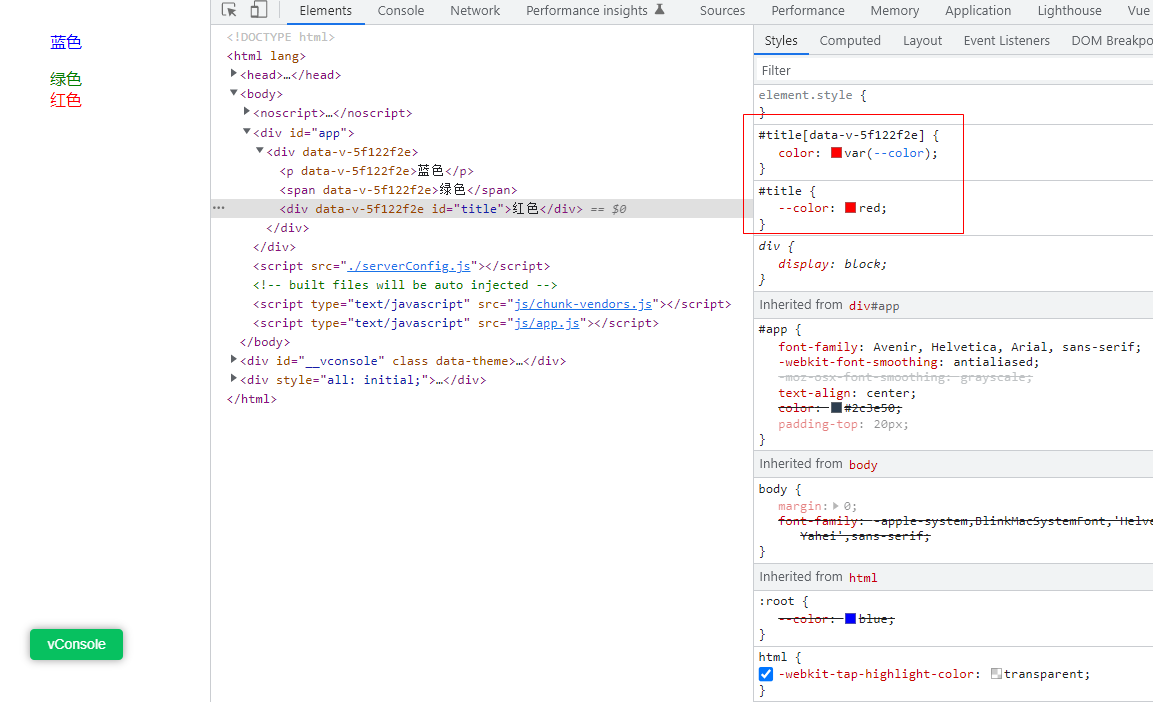The width and height of the screenshot is (1153, 702).
Task: Select the Styles sidebar tab
Action: point(781,40)
